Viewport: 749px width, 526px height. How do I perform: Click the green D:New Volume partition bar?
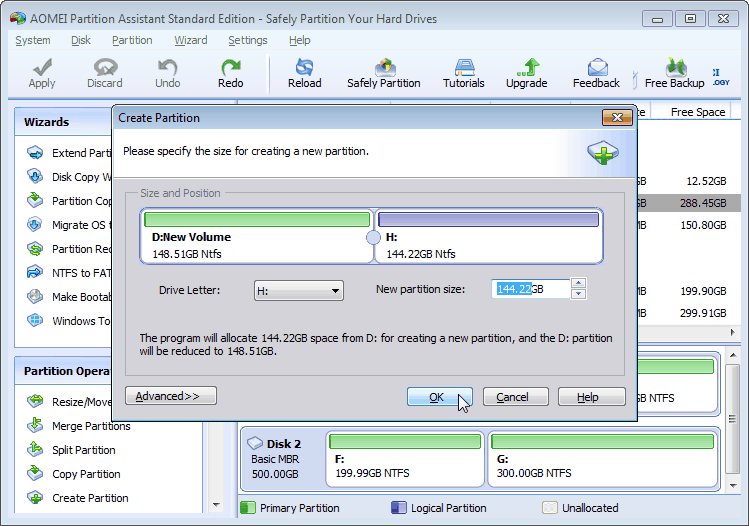[x=257, y=220]
